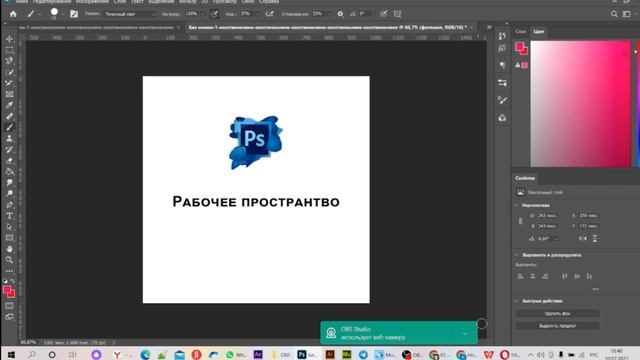This screenshot has height=360, width=640.
Task: Open the brush settings panel icon
Action: 74,14
